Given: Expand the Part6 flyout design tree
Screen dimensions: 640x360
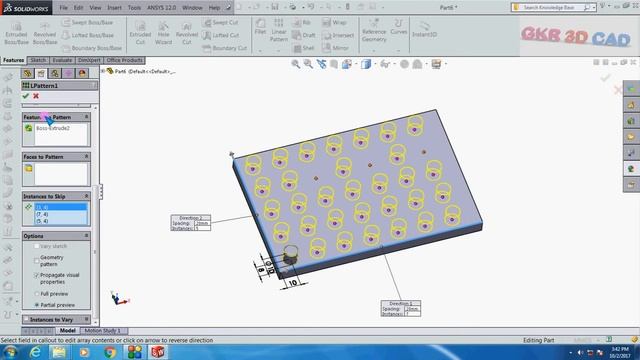Looking at the screenshot, I should [x=103, y=71].
